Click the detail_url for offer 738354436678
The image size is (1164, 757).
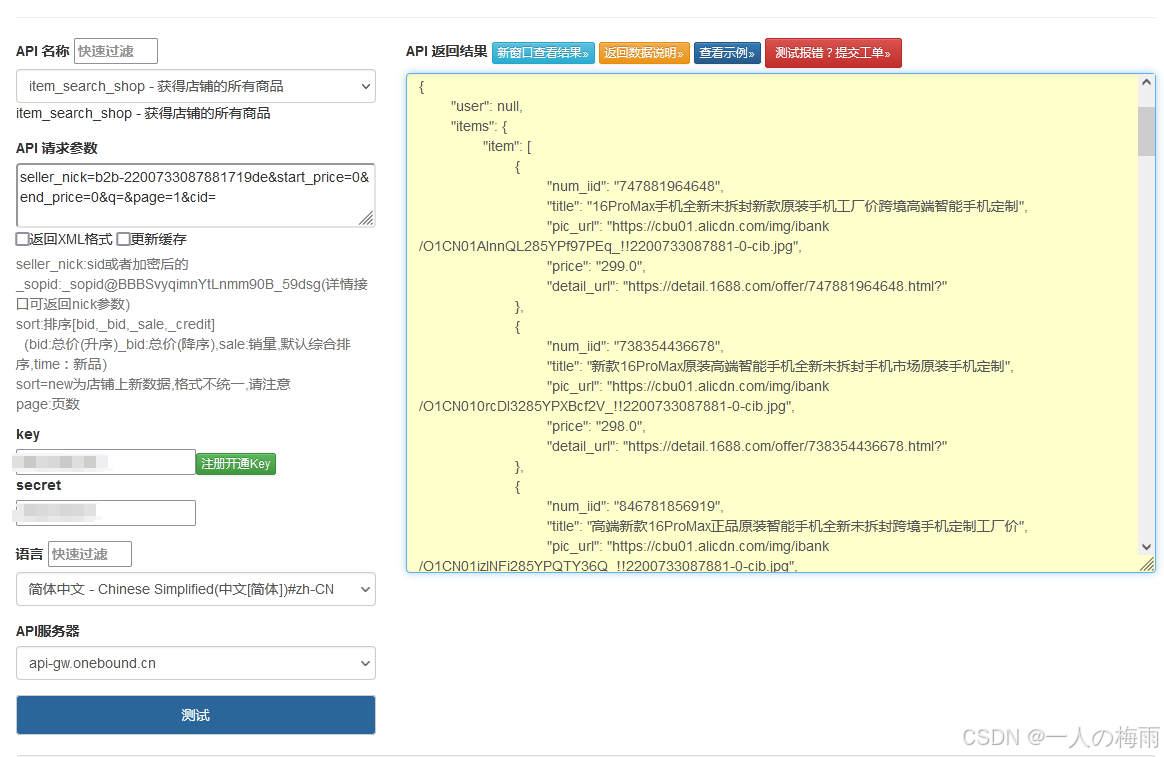(x=747, y=447)
